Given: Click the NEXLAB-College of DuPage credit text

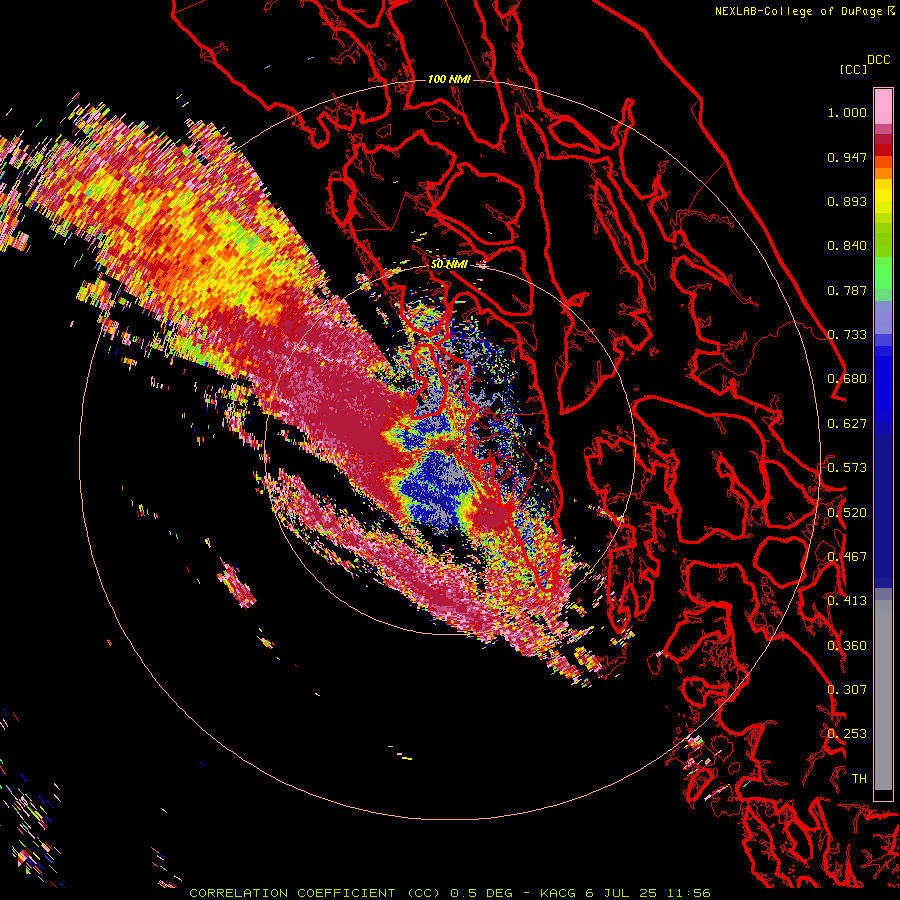Looking at the screenshot, I should tap(798, 11).
